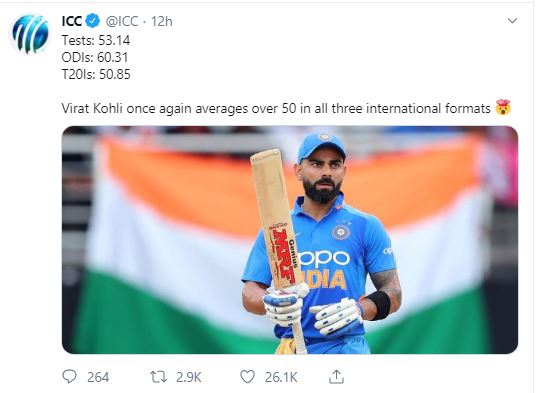Show the 26.1K likes count
The image size is (537, 393).
(281, 377)
